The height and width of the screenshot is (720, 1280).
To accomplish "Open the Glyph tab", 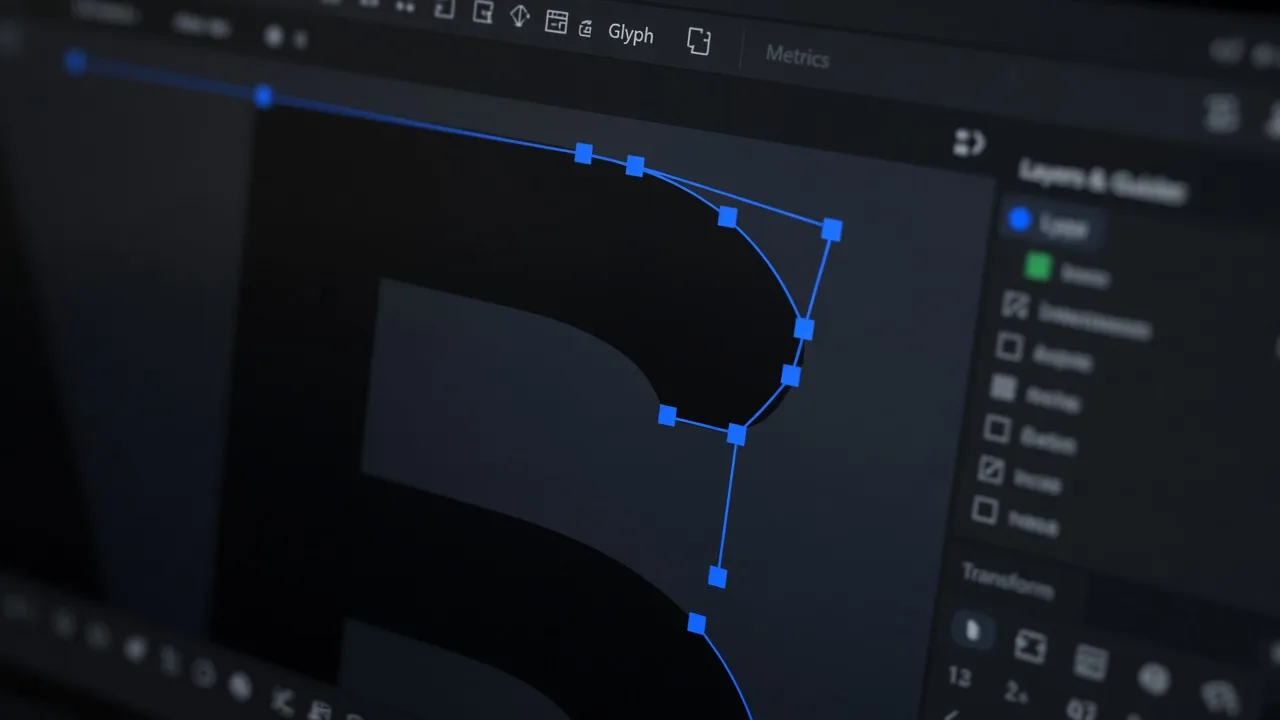I will (630, 33).
